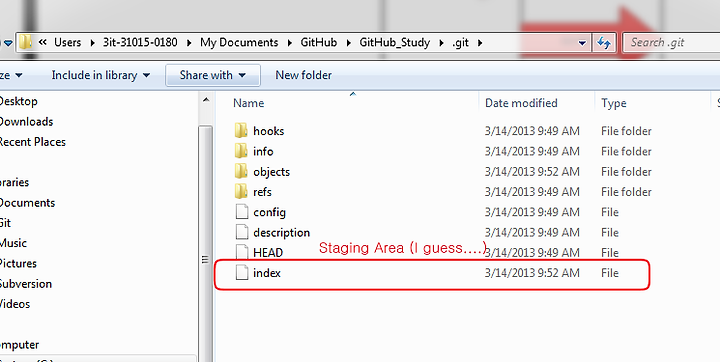Select the hooks folder name

(269, 131)
